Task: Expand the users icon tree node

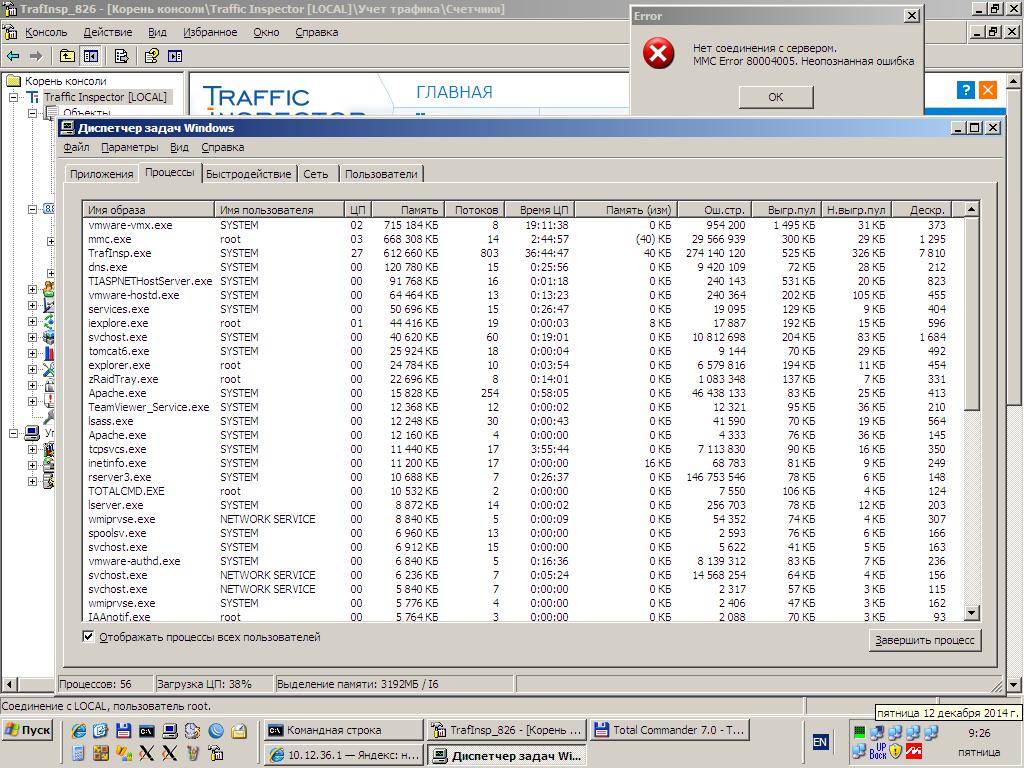Action: (32, 289)
